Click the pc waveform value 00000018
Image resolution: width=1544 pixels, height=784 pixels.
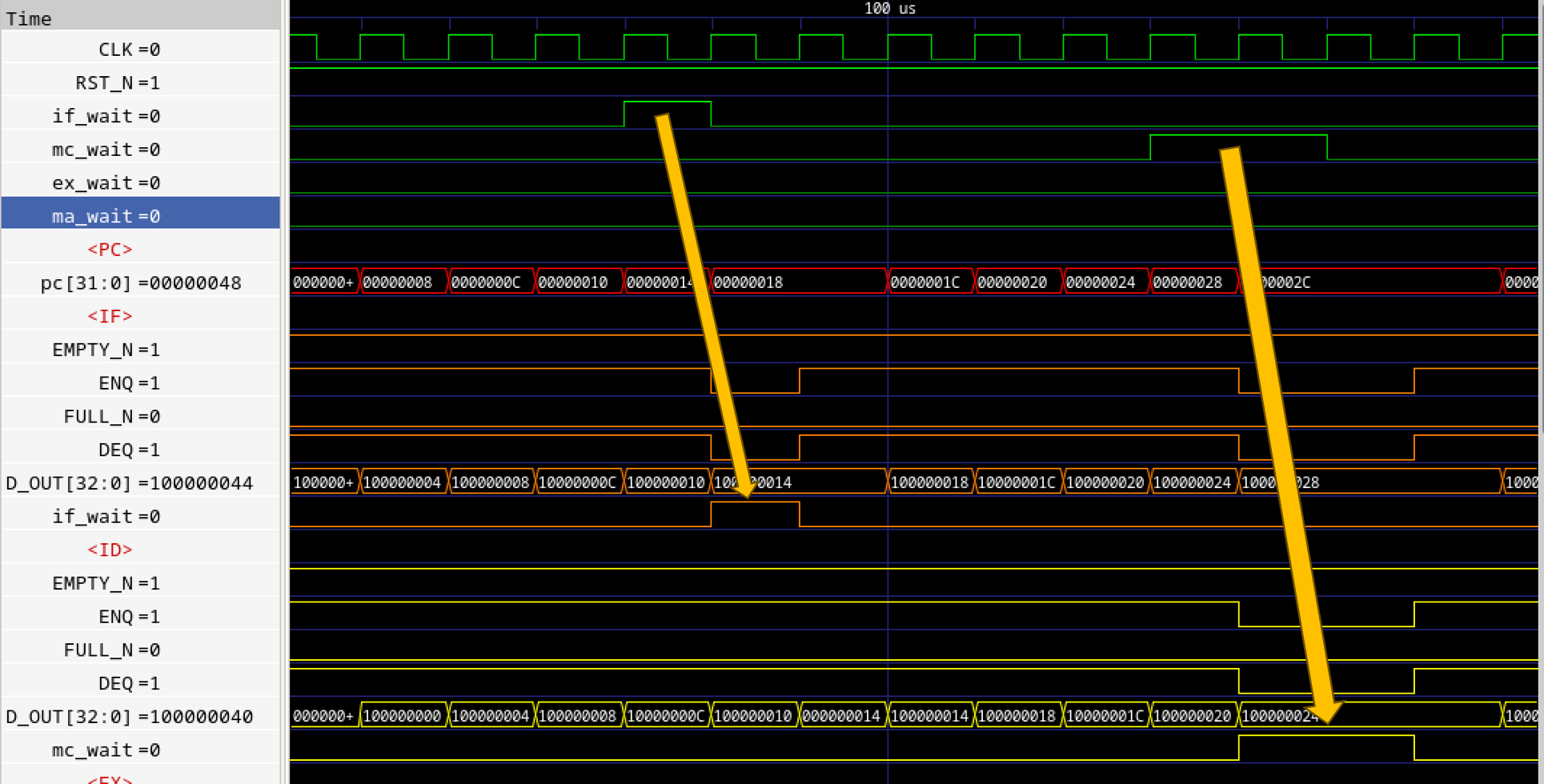[748, 282]
